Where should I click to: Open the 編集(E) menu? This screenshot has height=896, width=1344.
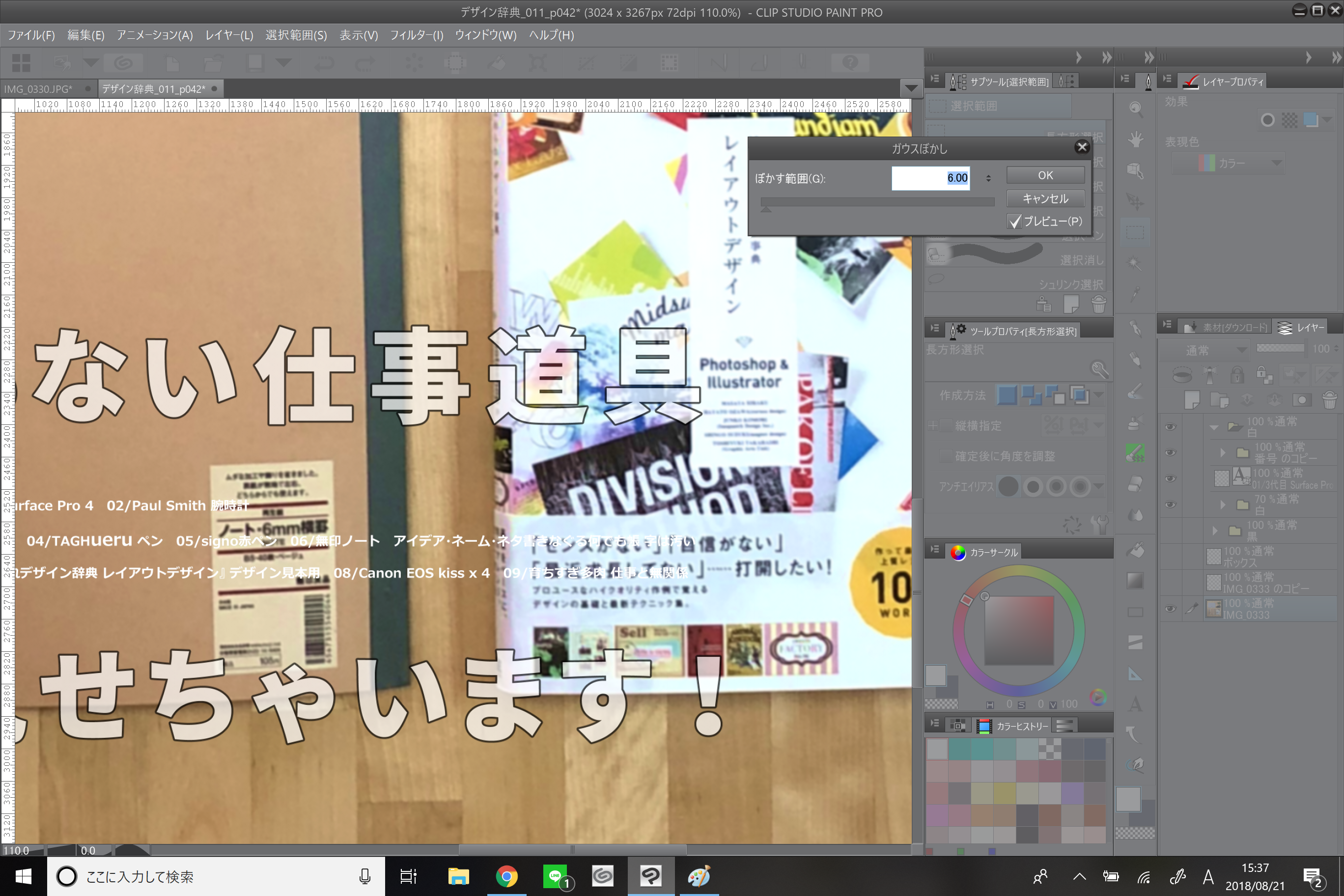(x=85, y=35)
